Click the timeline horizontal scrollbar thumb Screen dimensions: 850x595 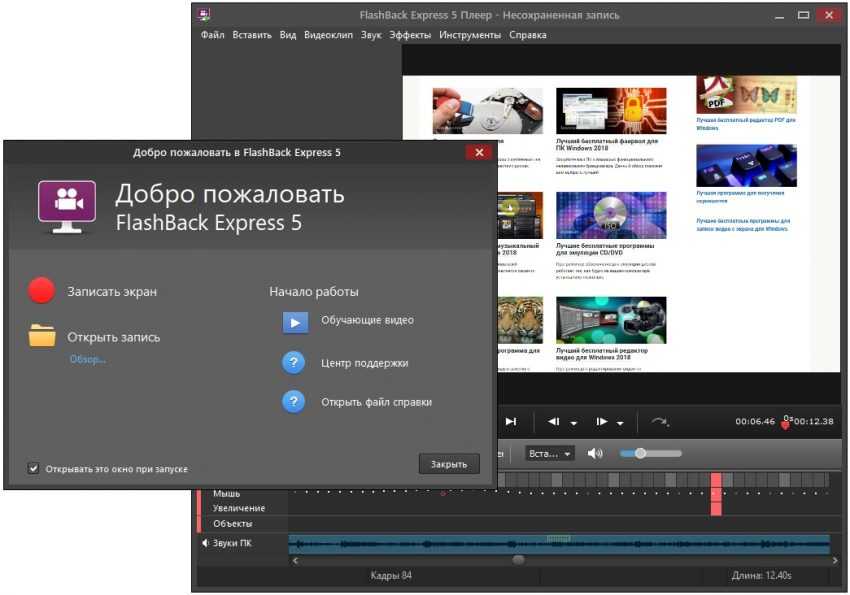click(x=518, y=560)
